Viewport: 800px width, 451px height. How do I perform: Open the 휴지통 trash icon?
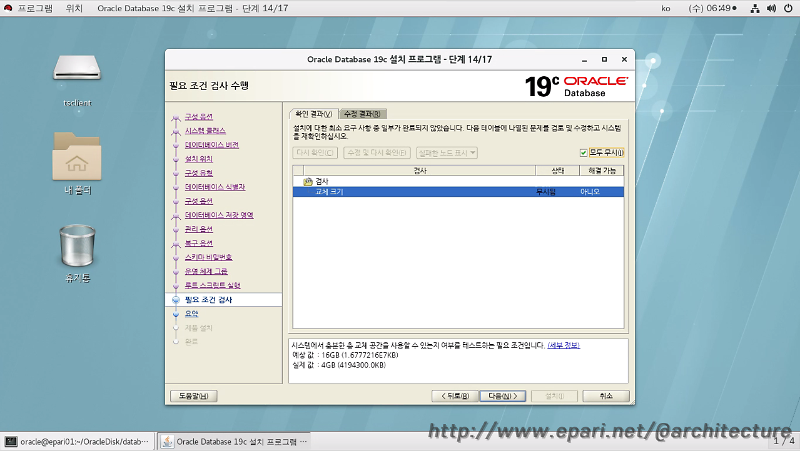point(77,245)
